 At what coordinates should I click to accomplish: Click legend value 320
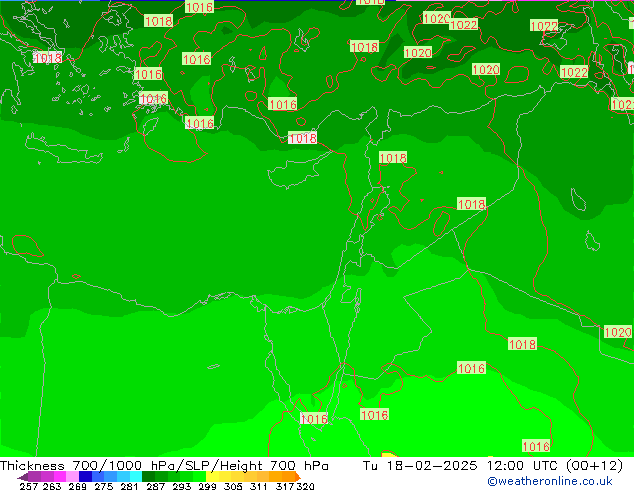tap(305, 486)
